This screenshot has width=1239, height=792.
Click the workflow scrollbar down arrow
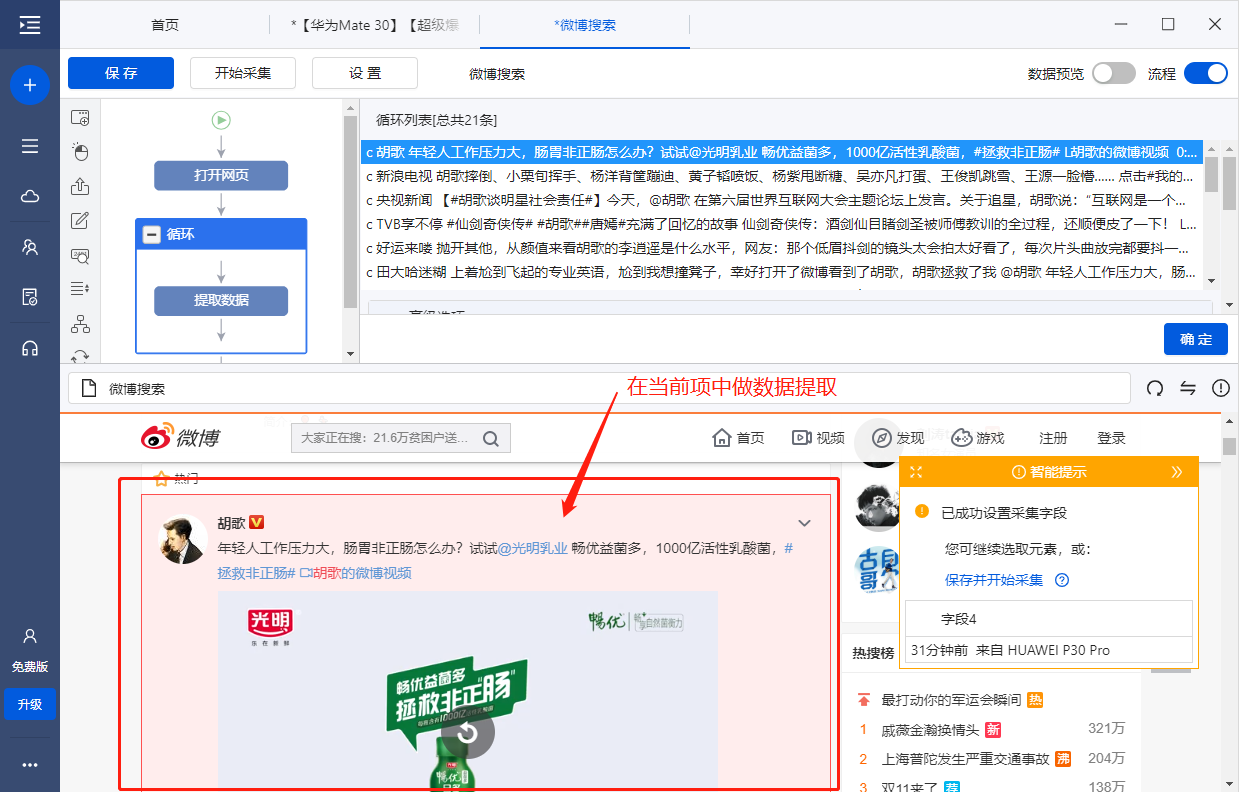[350, 353]
